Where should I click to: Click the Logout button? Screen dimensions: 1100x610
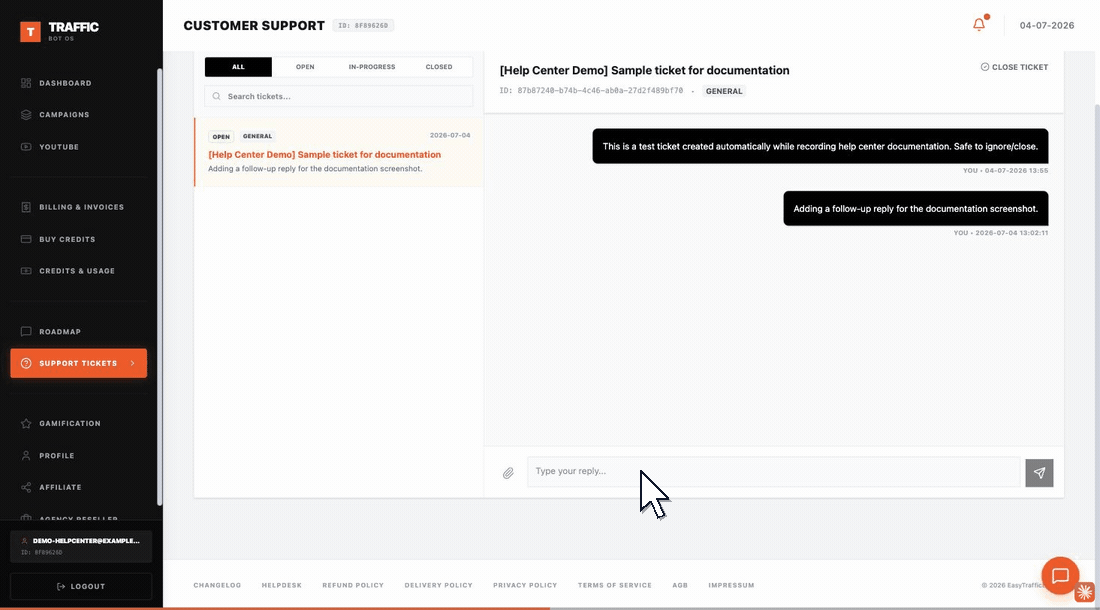81,586
